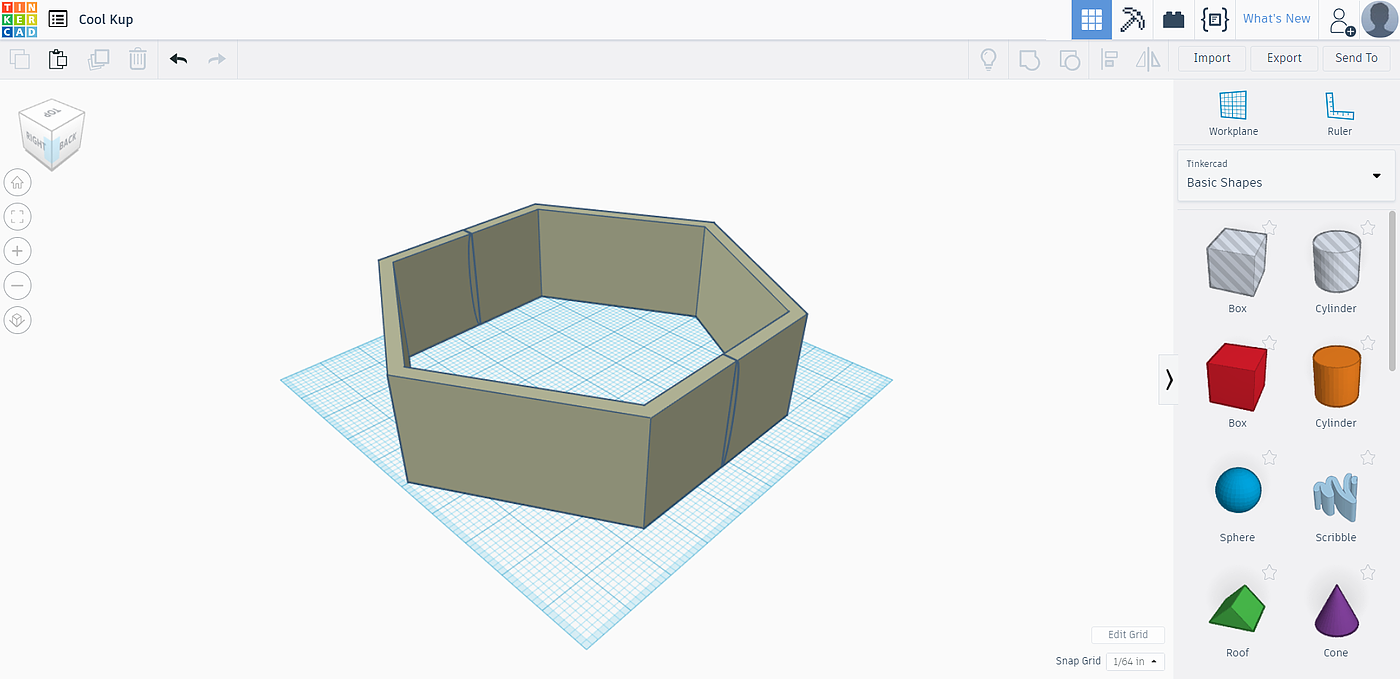Open the Basic Shapes dropdown
This screenshot has height=679, width=1400.
click(x=1285, y=175)
